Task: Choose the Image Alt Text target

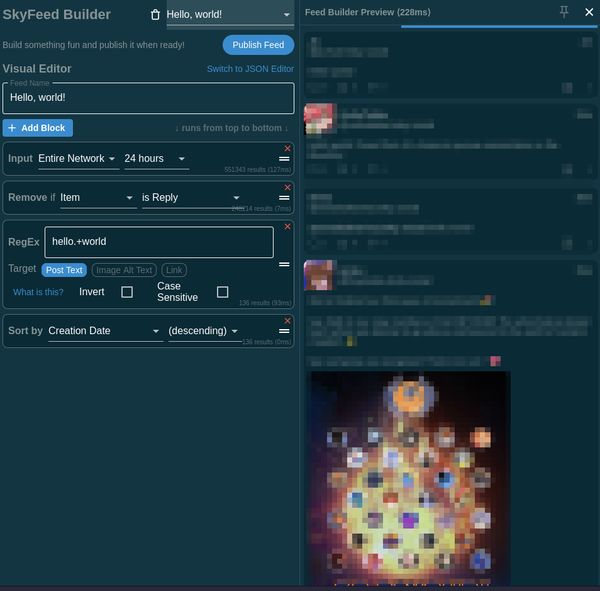Action: (125, 270)
